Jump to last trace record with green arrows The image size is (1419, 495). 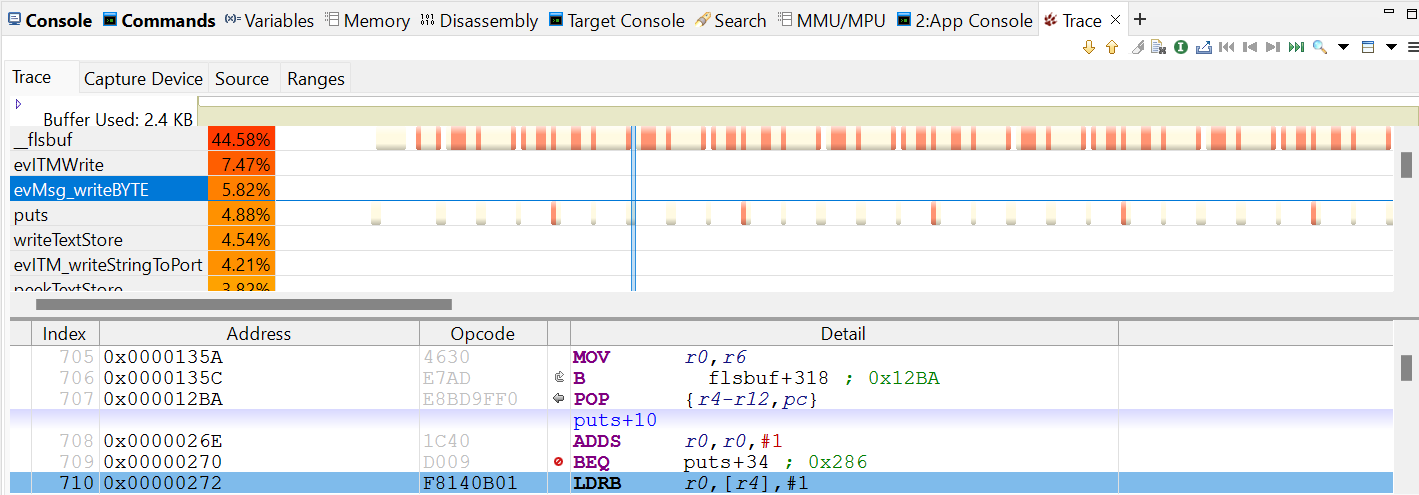[x=1296, y=47]
